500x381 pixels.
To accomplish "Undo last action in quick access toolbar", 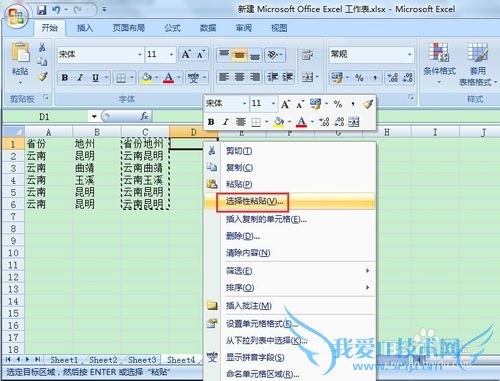I will pyautogui.click(x=56, y=10).
